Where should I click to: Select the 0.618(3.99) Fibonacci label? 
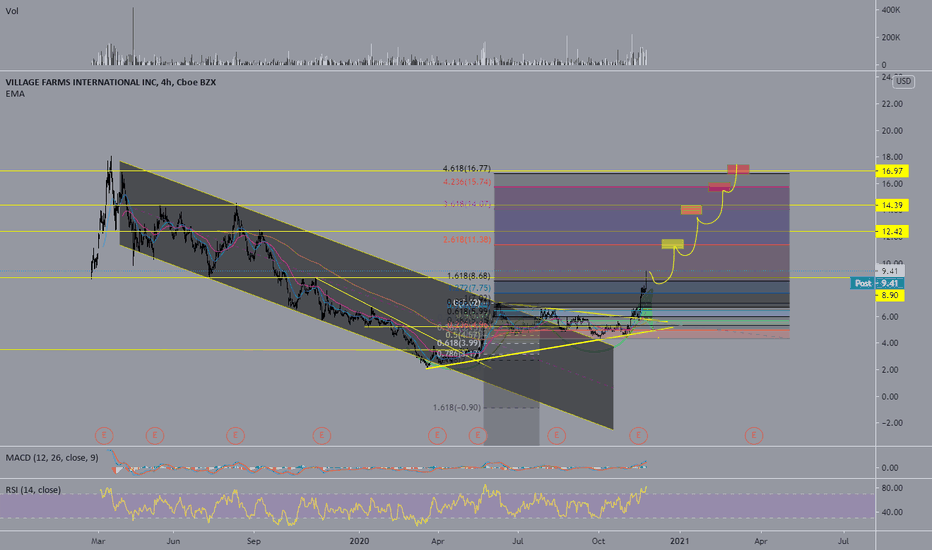coord(458,343)
